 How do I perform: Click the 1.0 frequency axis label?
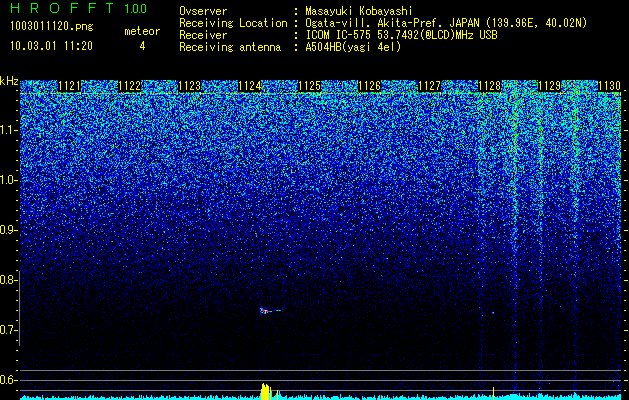pyautogui.click(x=8, y=181)
